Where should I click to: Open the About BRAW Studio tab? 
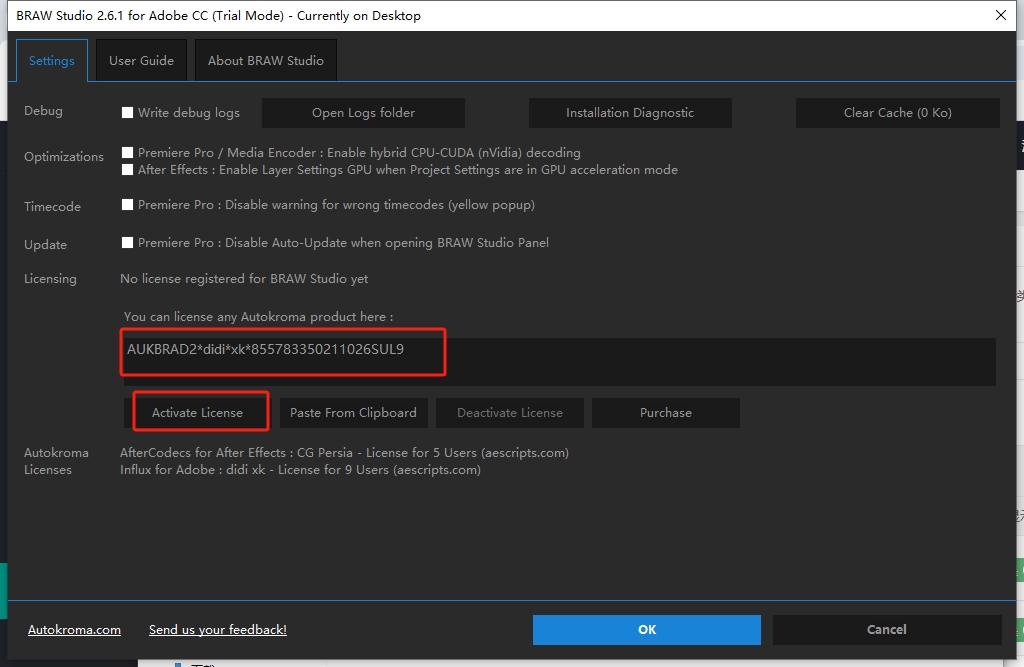point(266,61)
